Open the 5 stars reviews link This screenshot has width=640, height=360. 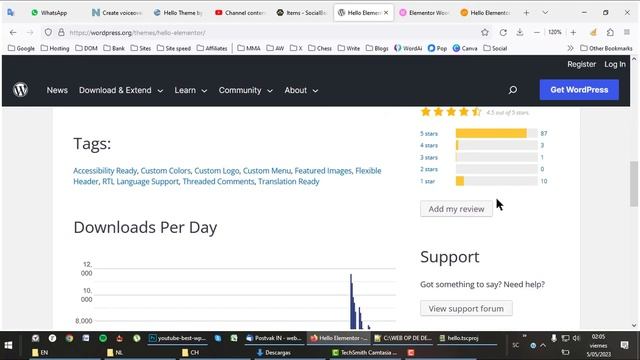(x=429, y=133)
